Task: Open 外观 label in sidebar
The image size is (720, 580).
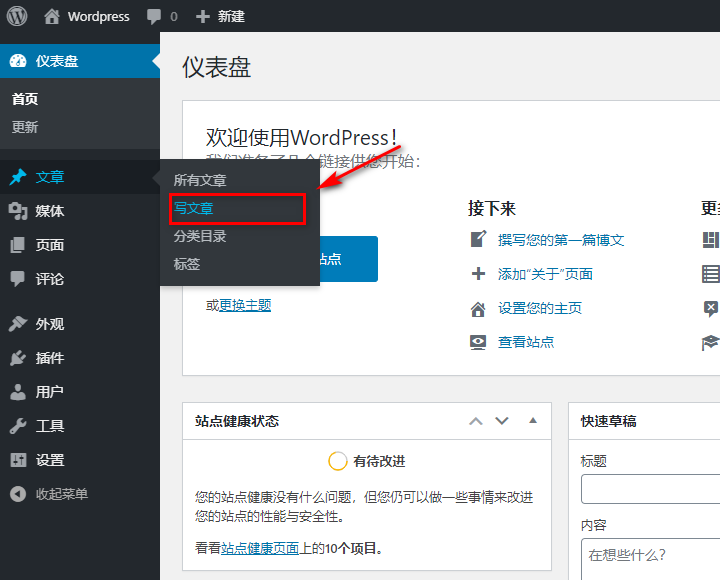Action: pyautogui.click(x=50, y=324)
